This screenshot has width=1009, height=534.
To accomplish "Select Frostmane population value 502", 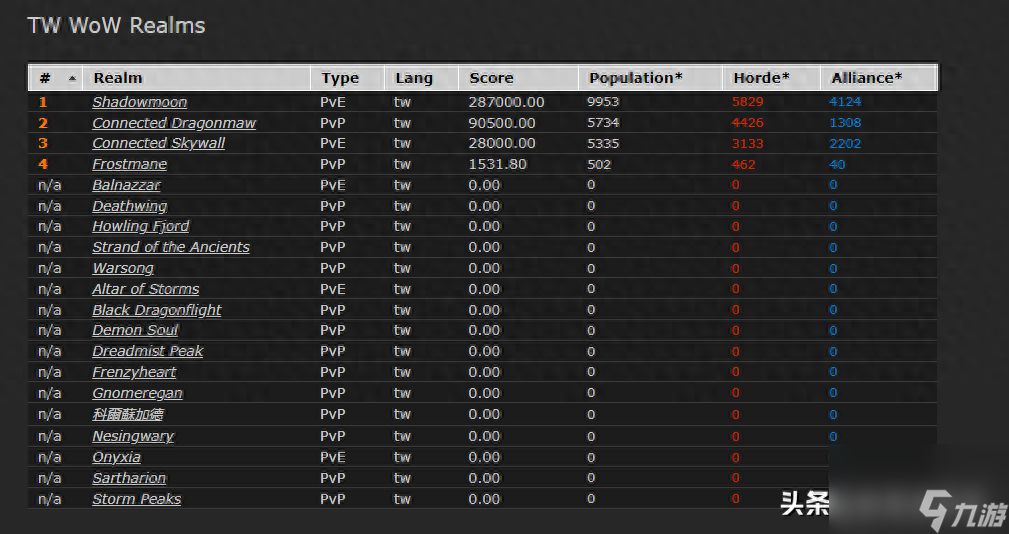I will 599,164.
